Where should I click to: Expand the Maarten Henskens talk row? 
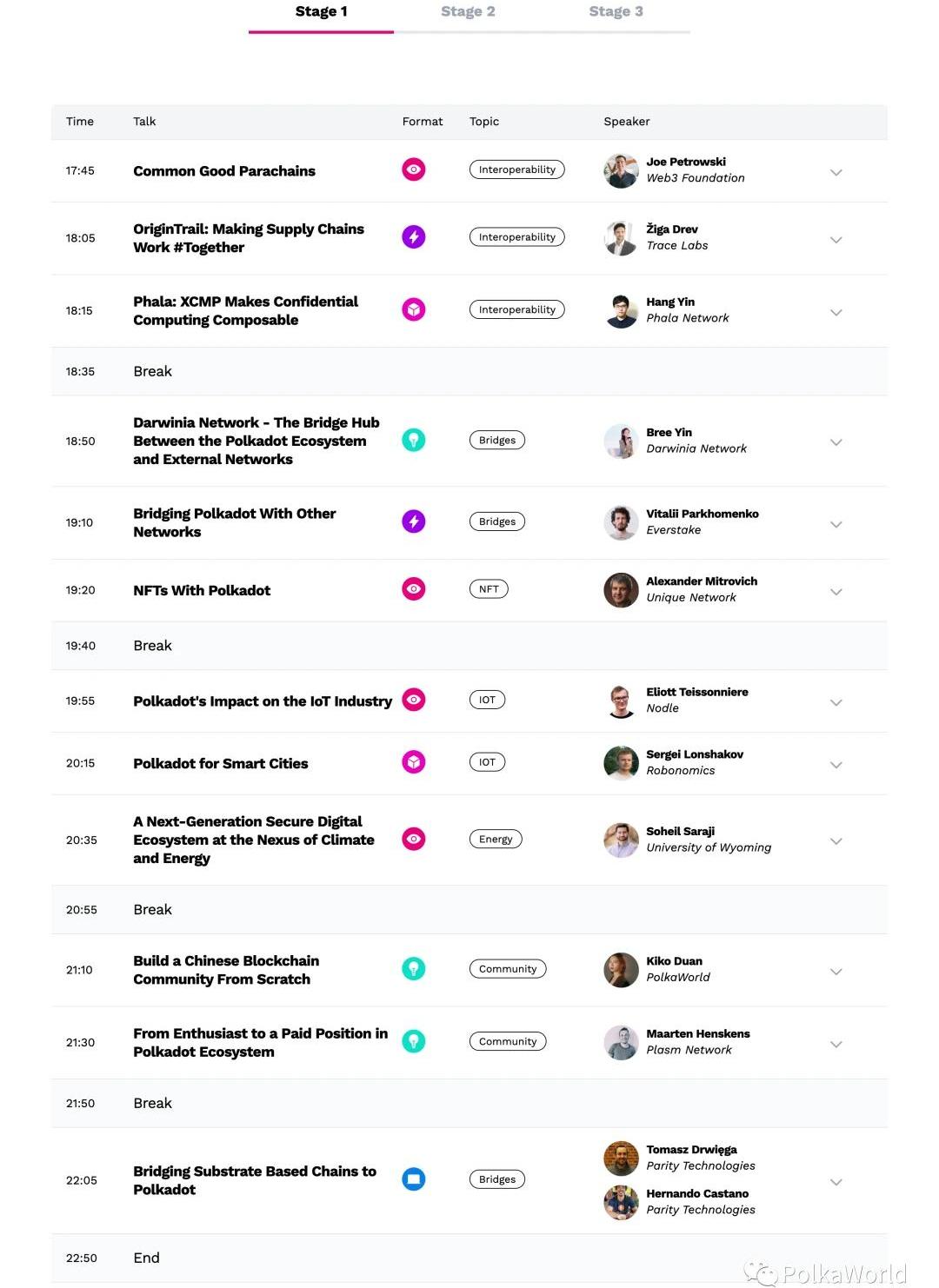pos(836,1044)
